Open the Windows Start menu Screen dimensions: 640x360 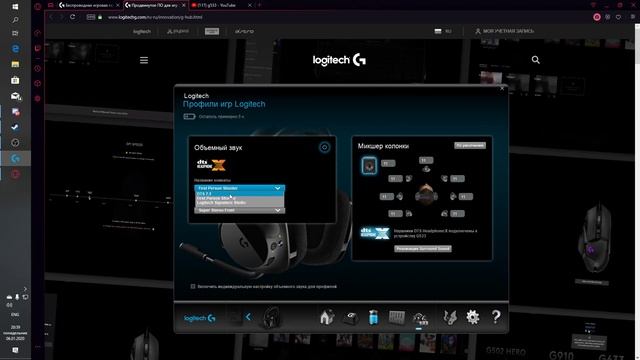[15, 7]
